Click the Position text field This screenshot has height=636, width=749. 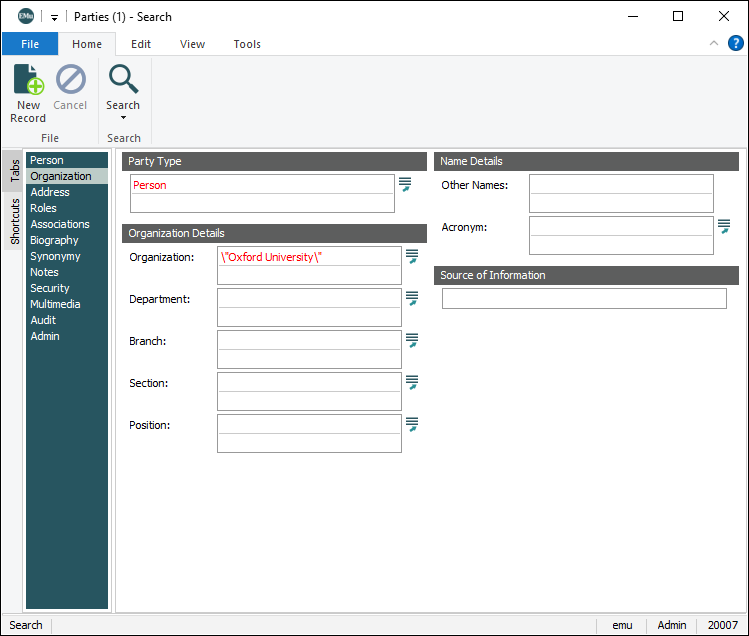point(309,425)
